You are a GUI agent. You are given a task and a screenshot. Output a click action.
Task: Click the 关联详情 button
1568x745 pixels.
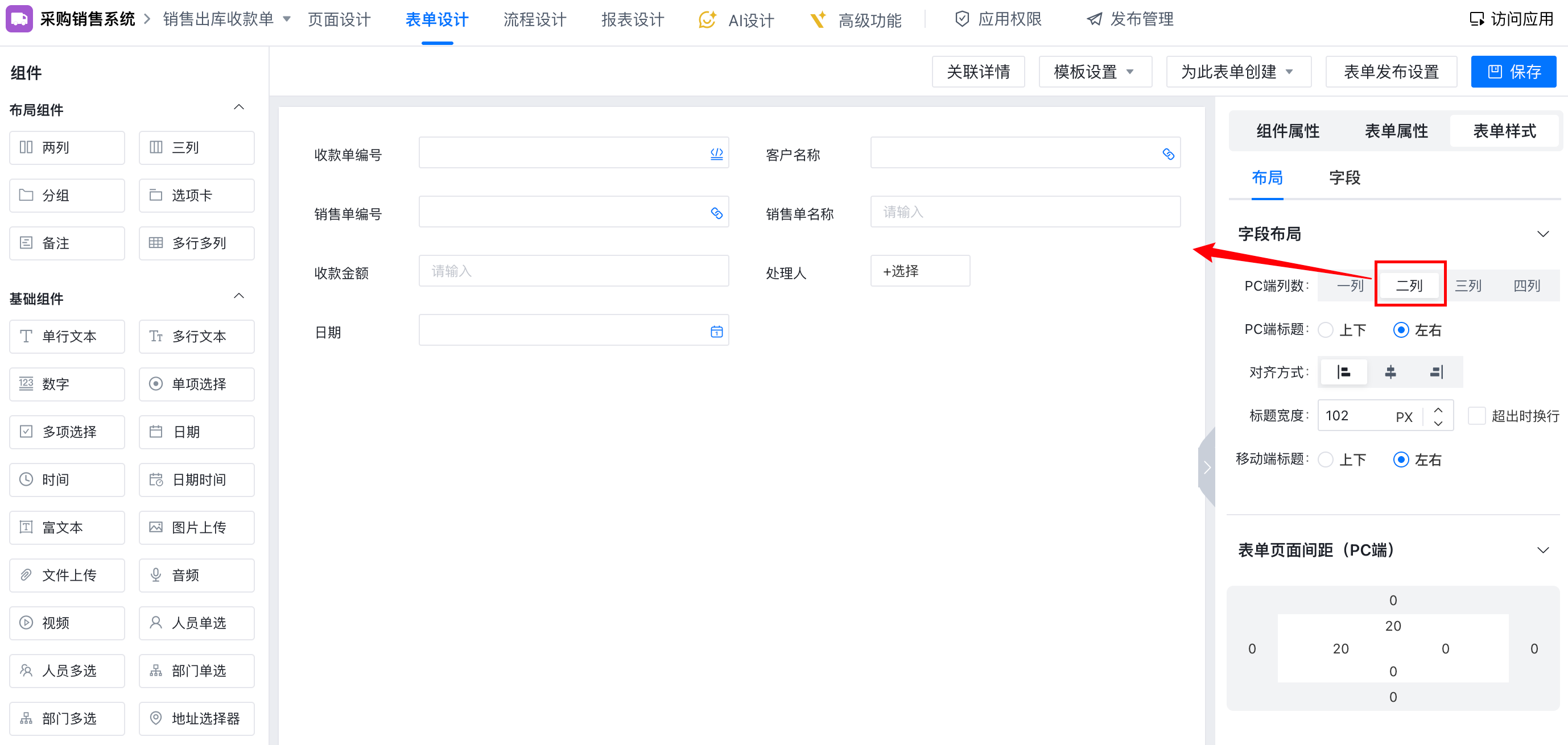pos(977,72)
